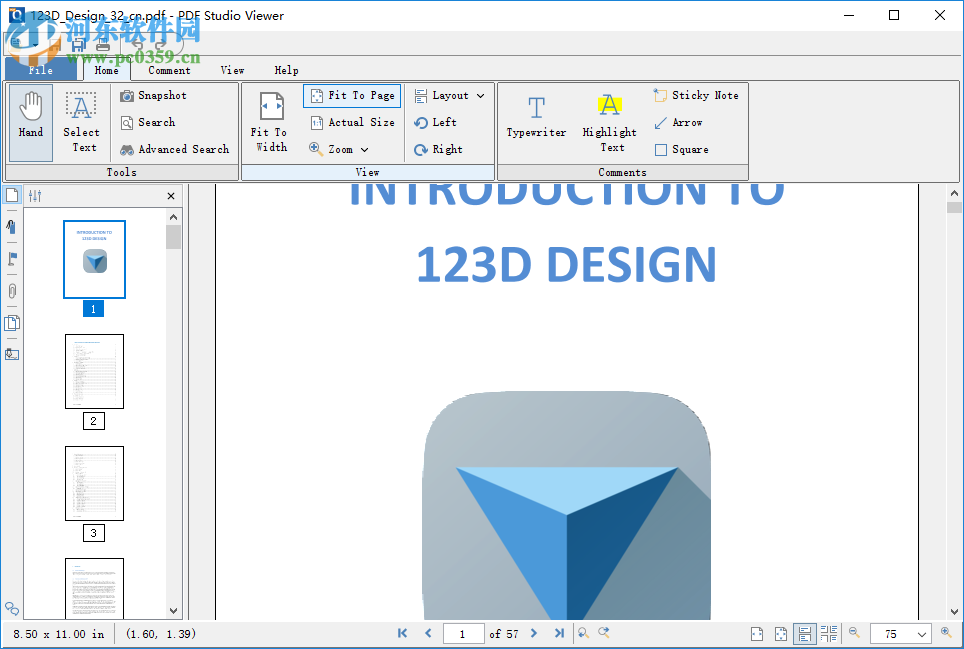Image resolution: width=964 pixels, height=649 pixels.
Task: Open the attachments panel in the sidebar
Action: (x=12, y=291)
